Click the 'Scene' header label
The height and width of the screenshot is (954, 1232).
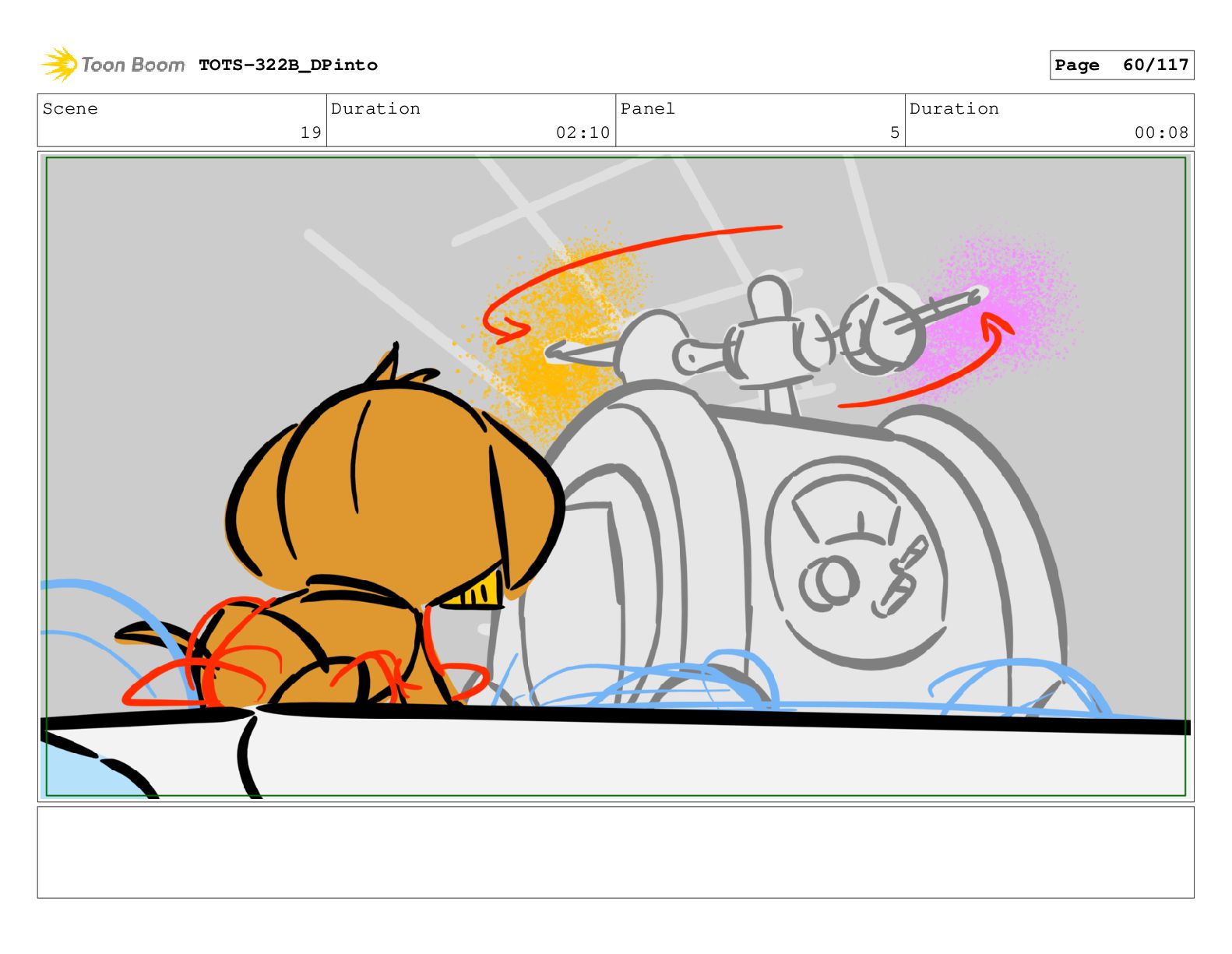pos(70,109)
